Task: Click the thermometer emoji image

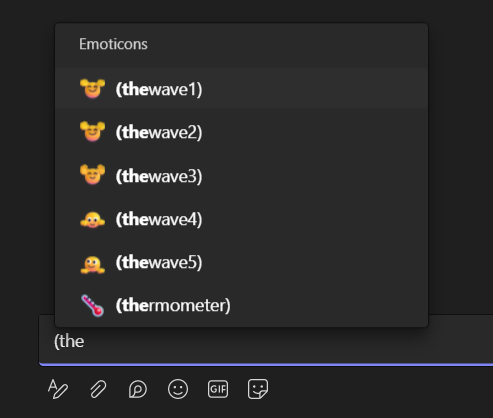Action: [x=92, y=305]
